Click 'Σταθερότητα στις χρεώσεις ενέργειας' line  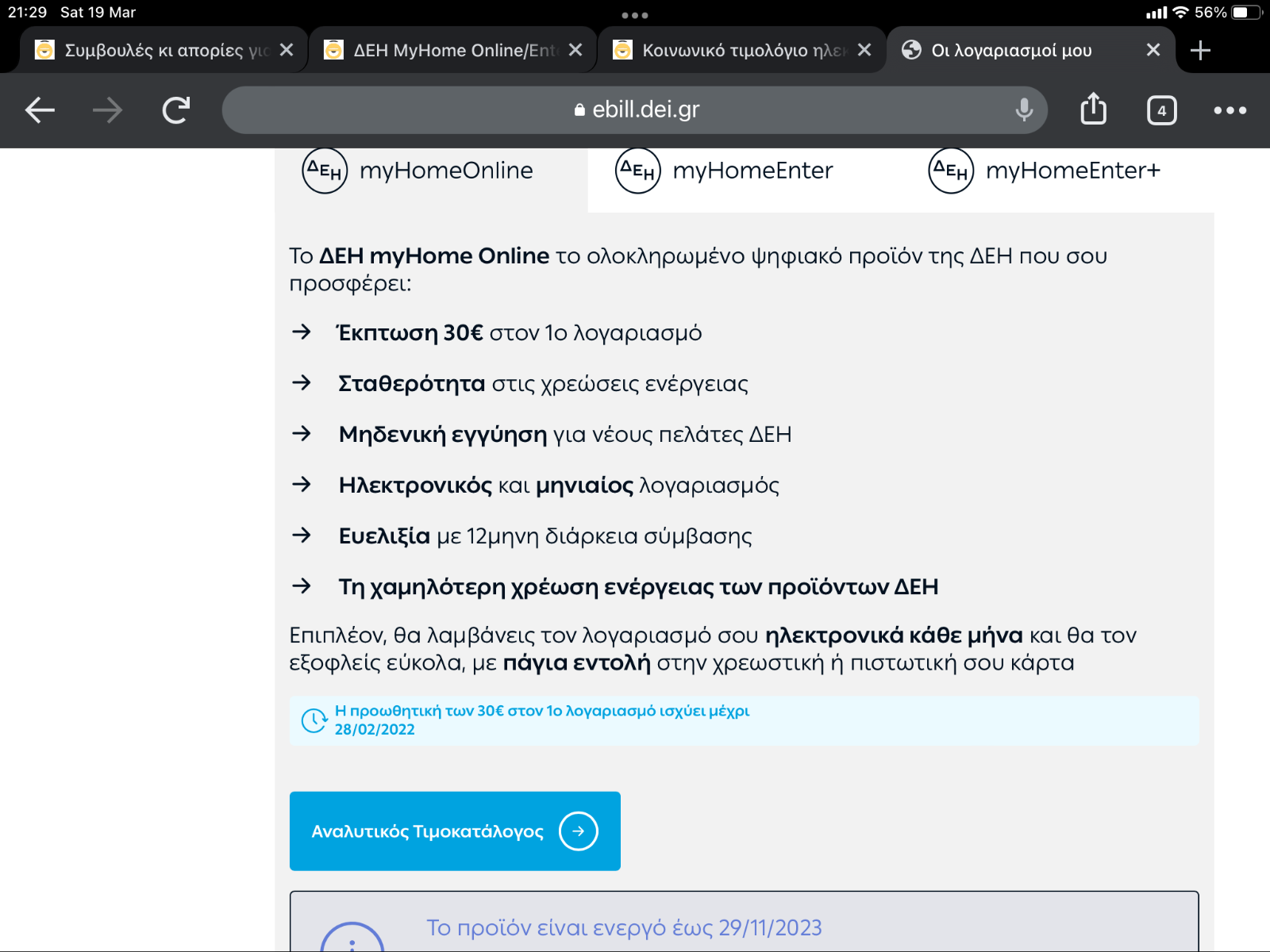(x=543, y=383)
